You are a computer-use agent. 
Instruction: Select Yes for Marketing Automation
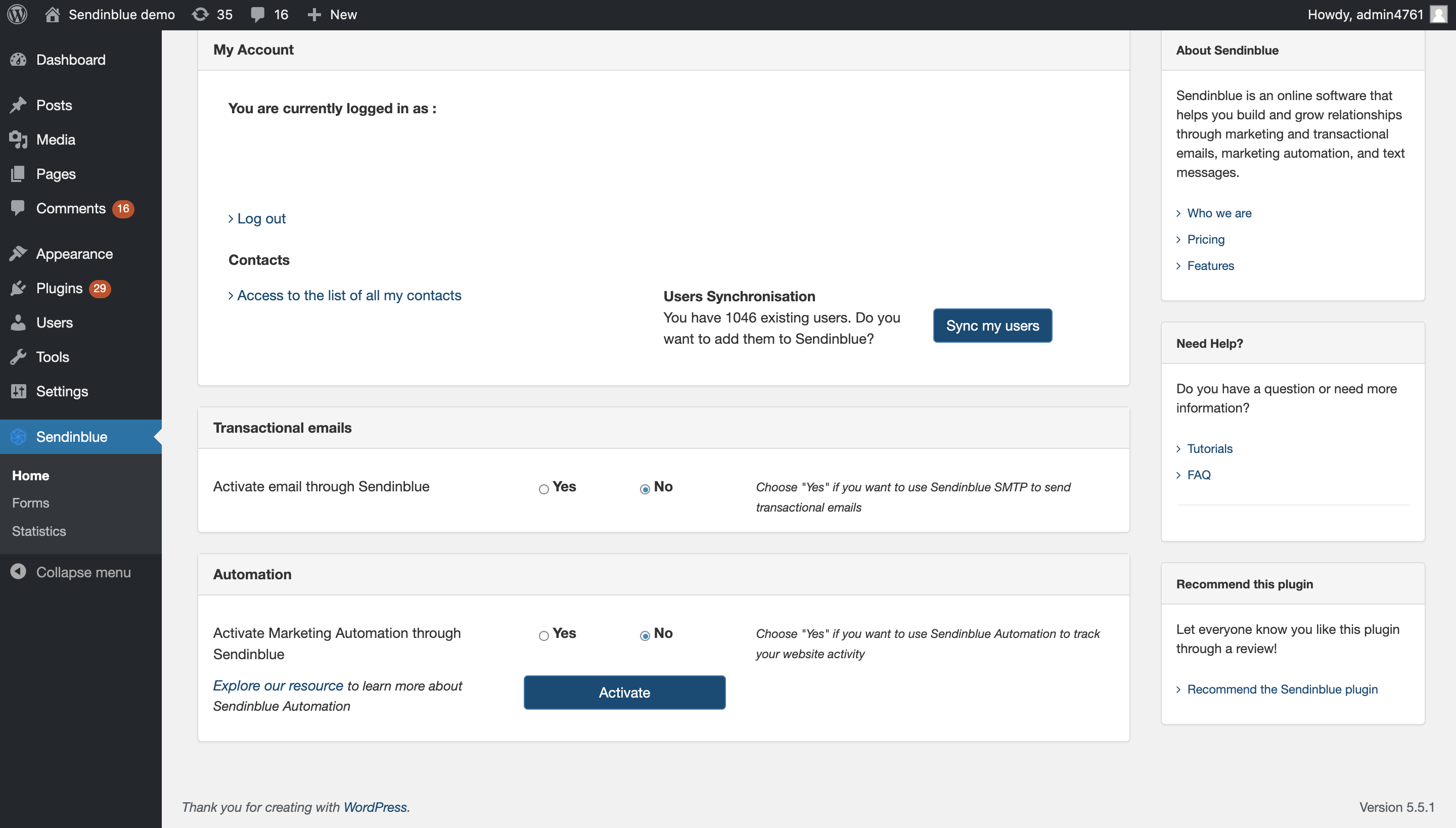click(544, 636)
